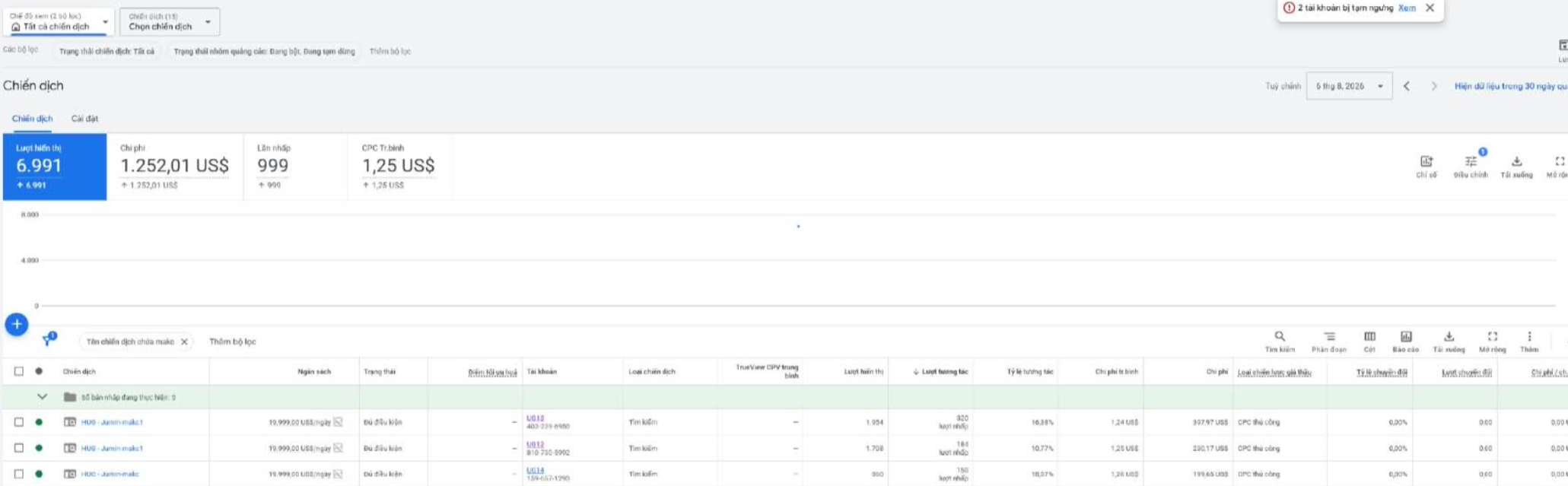Open Trạng thái chiến dịch: Tất cả filter chip
The image size is (1568, 486).
[107, 51]
